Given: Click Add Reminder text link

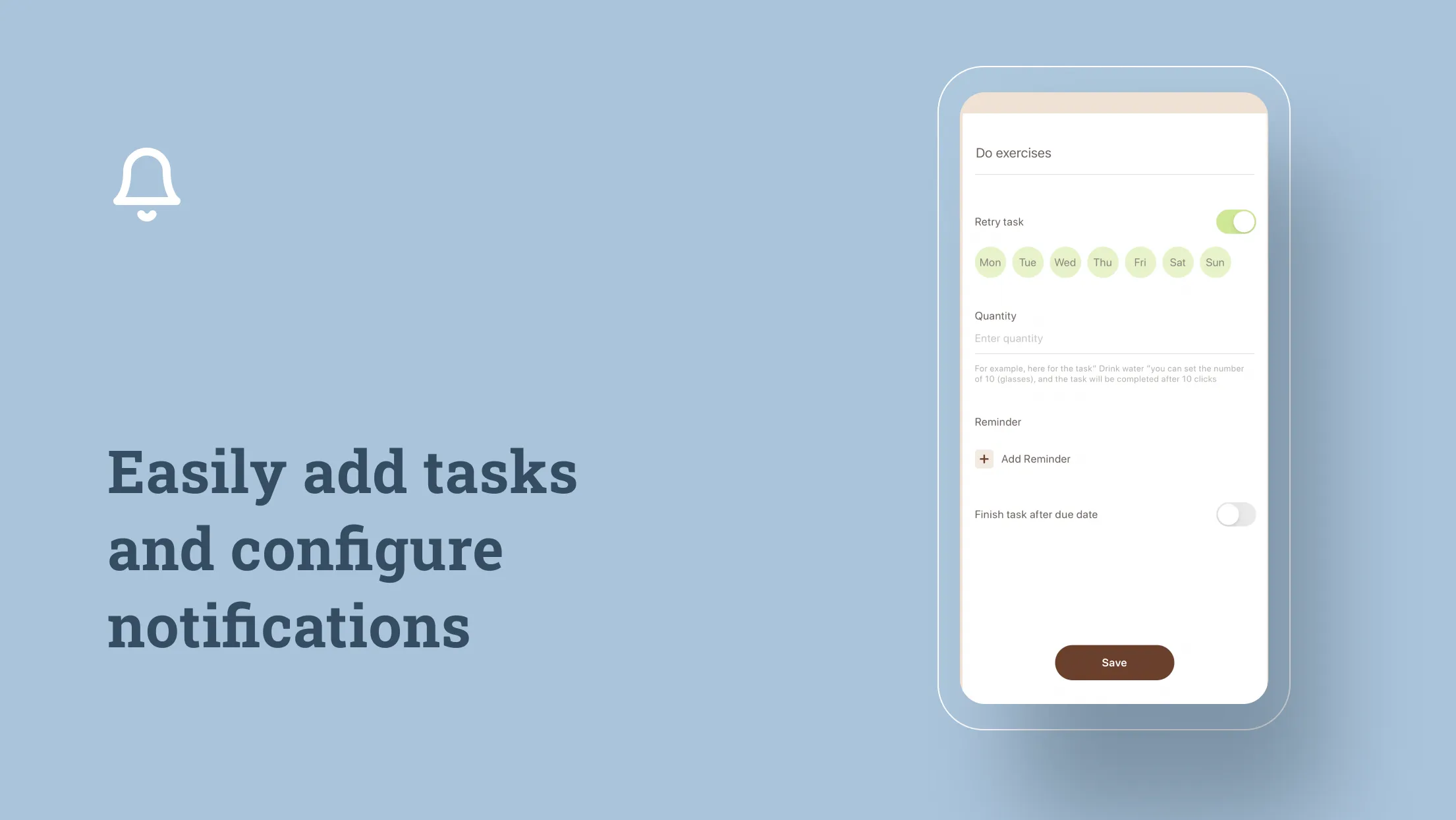Looking at the screenshot, I should click(1036, 458).
